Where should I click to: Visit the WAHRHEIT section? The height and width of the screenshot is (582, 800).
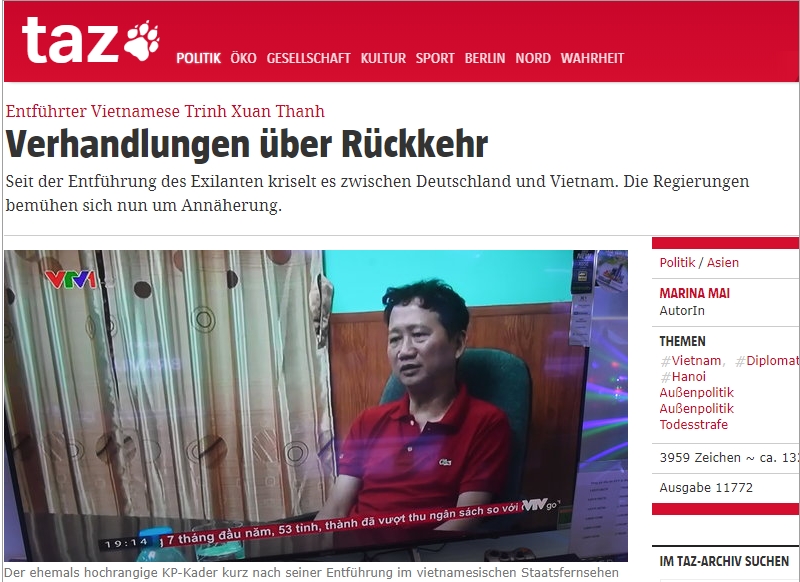click(x=592, y=58)
